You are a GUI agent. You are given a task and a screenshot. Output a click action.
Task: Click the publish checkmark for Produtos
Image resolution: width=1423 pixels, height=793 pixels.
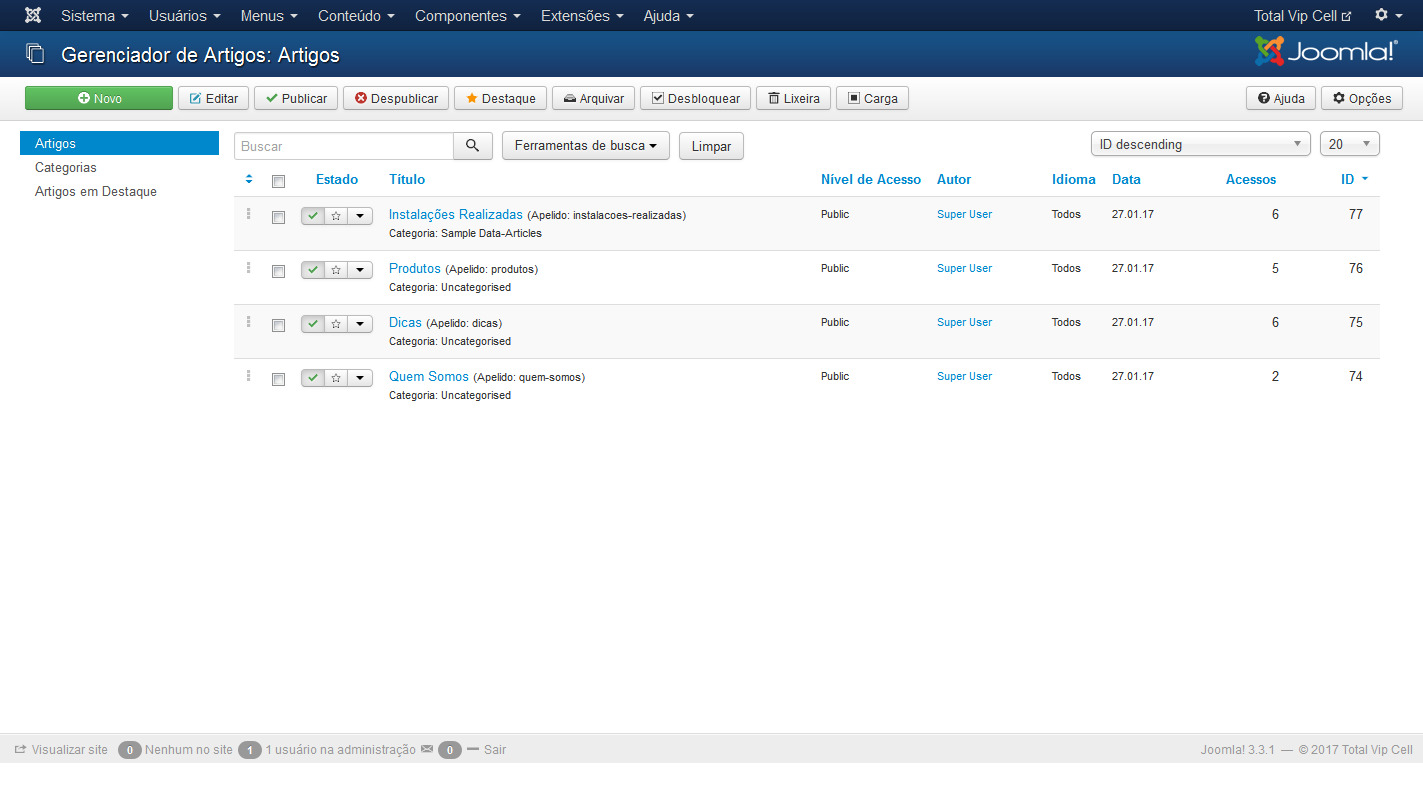pyautogui.click(x=313, y=269)
